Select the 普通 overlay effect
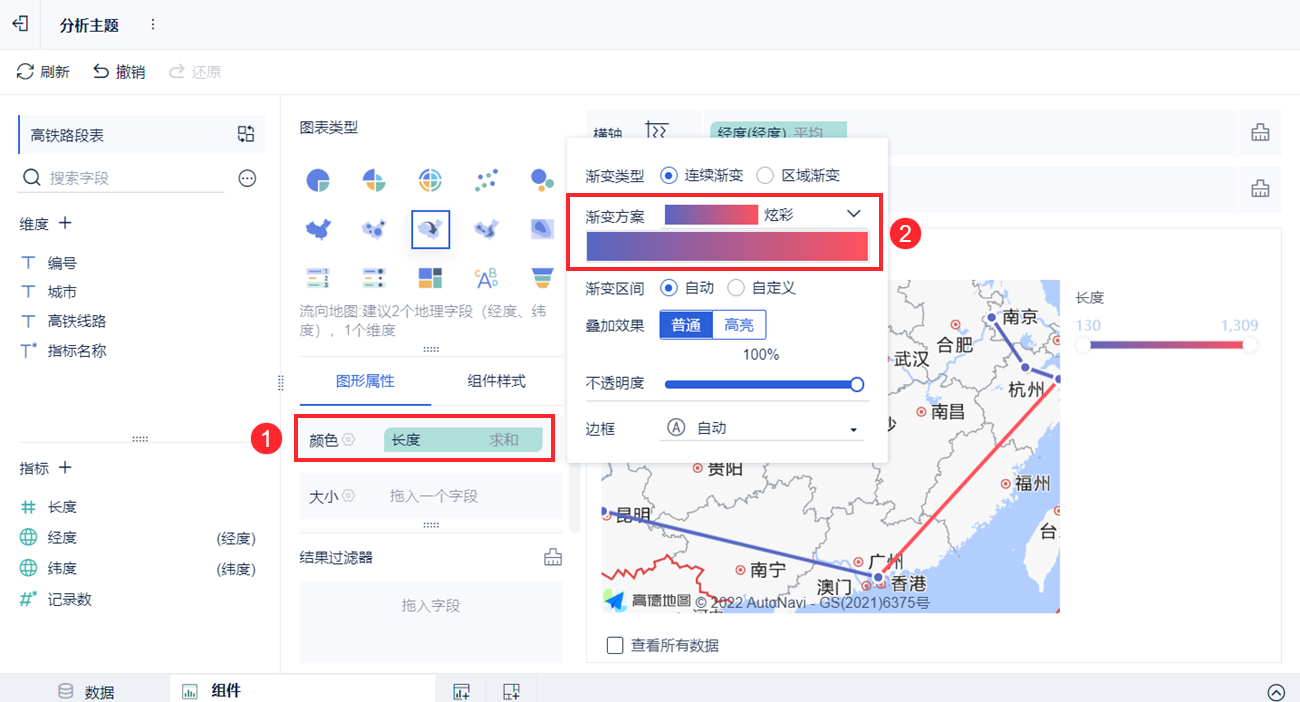 686,325
